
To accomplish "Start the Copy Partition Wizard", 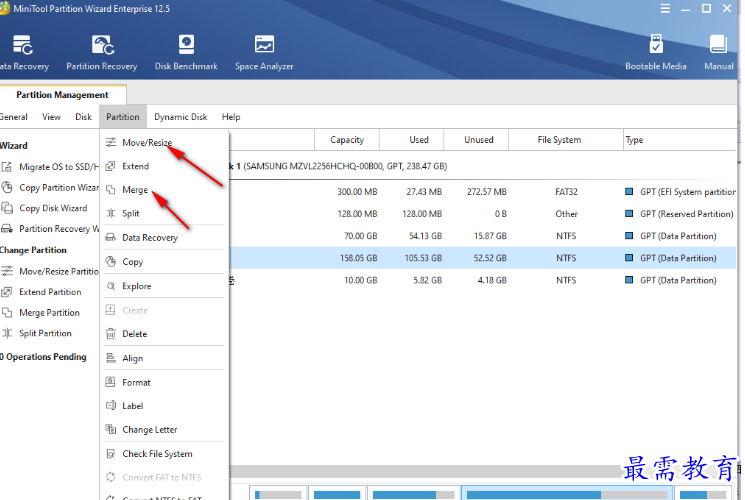I will [50, 188].
